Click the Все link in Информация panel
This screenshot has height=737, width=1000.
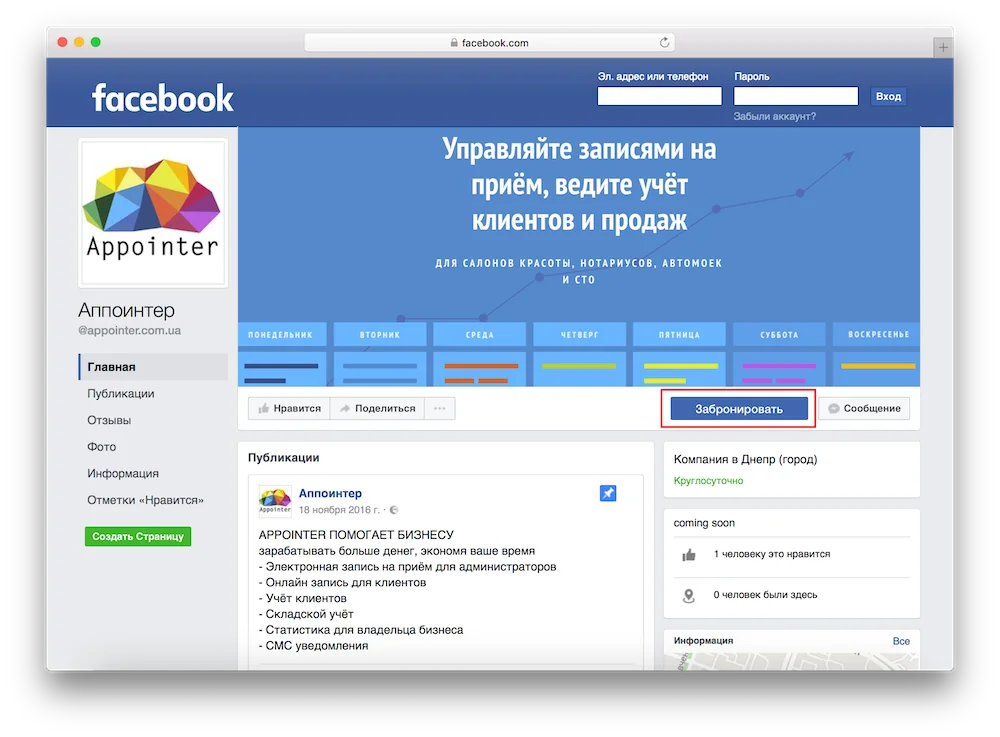pos(901,641)
